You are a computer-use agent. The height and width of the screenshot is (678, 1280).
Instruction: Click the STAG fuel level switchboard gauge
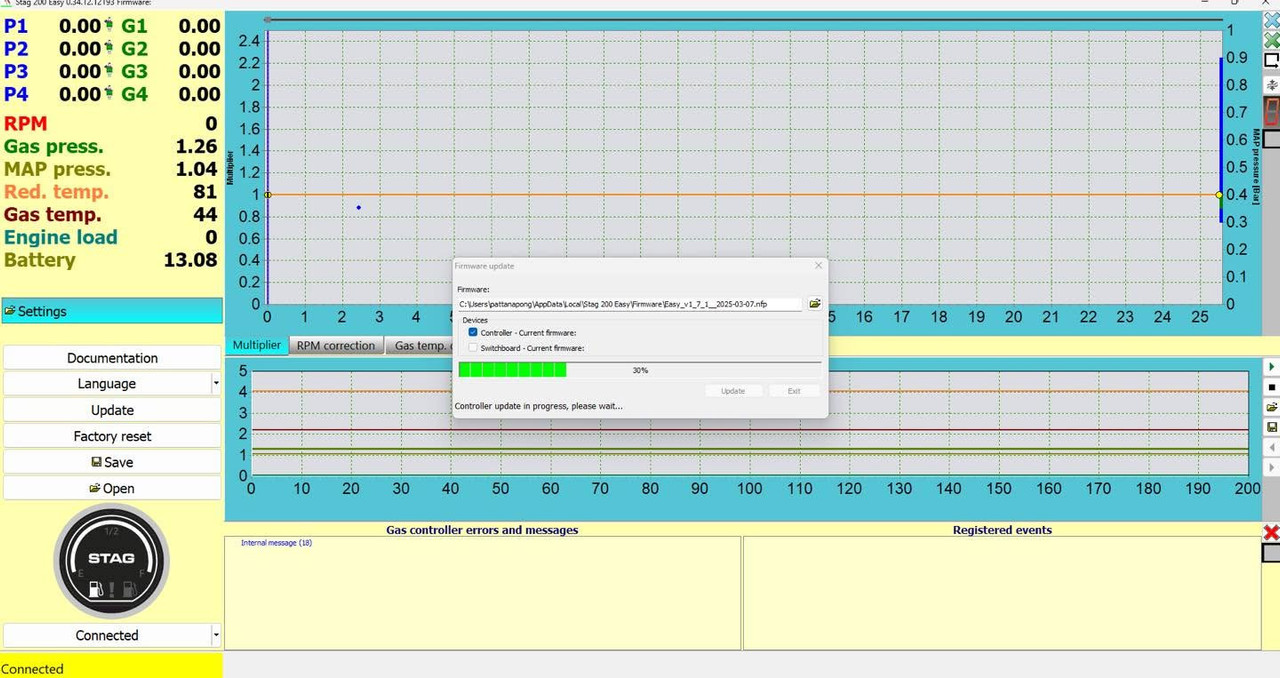click(x=111, y=560)
